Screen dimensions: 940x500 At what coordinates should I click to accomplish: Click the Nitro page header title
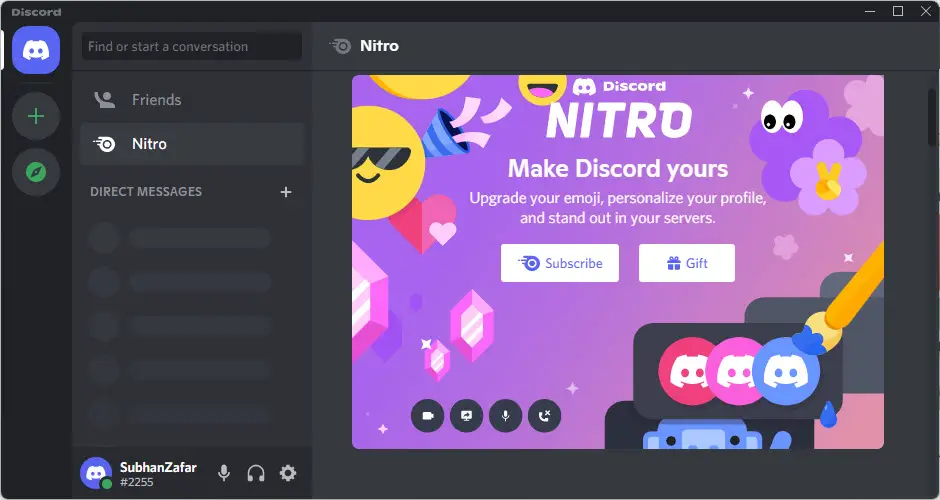[x=379, y=46]
